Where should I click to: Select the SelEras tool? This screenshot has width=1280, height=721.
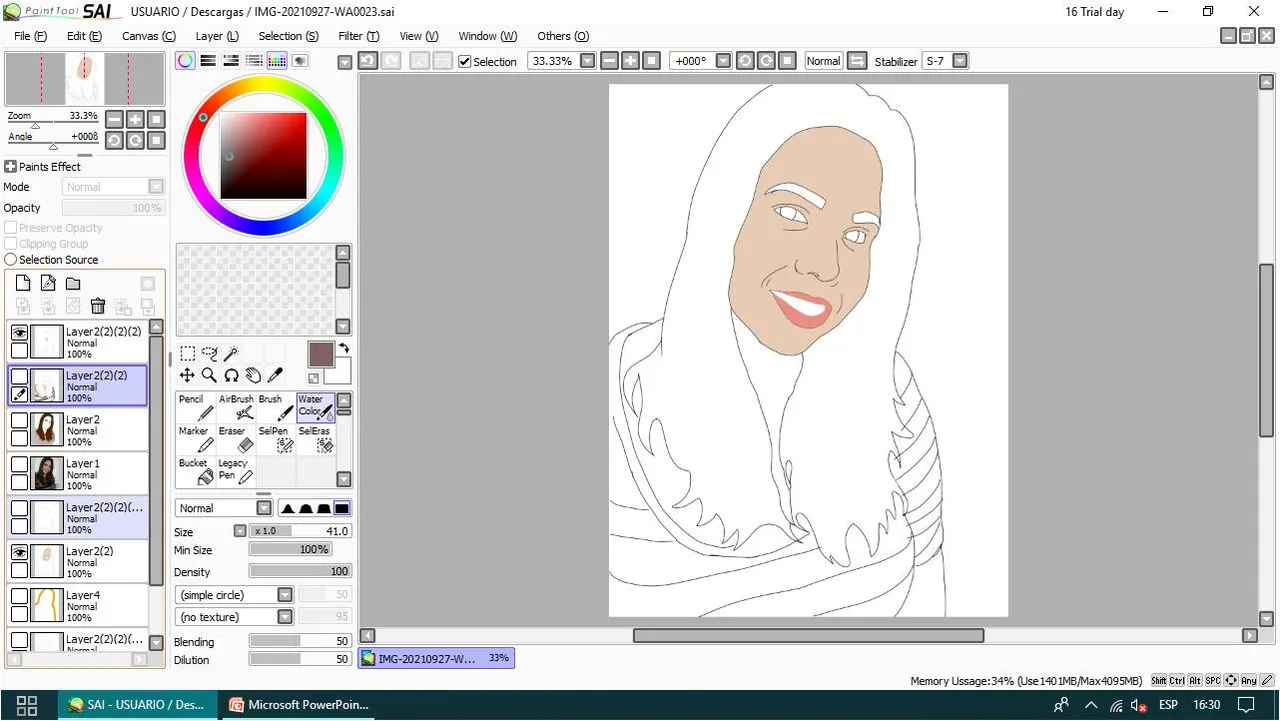click(315, 439)
